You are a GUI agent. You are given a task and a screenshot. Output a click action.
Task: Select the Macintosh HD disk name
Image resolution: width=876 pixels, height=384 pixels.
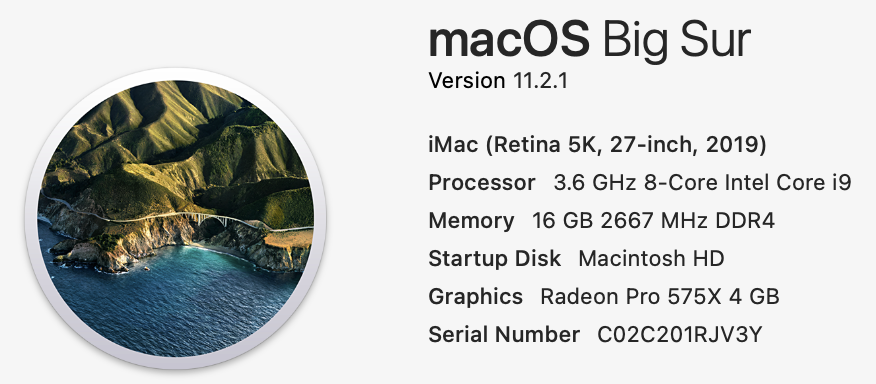point(651,259)
